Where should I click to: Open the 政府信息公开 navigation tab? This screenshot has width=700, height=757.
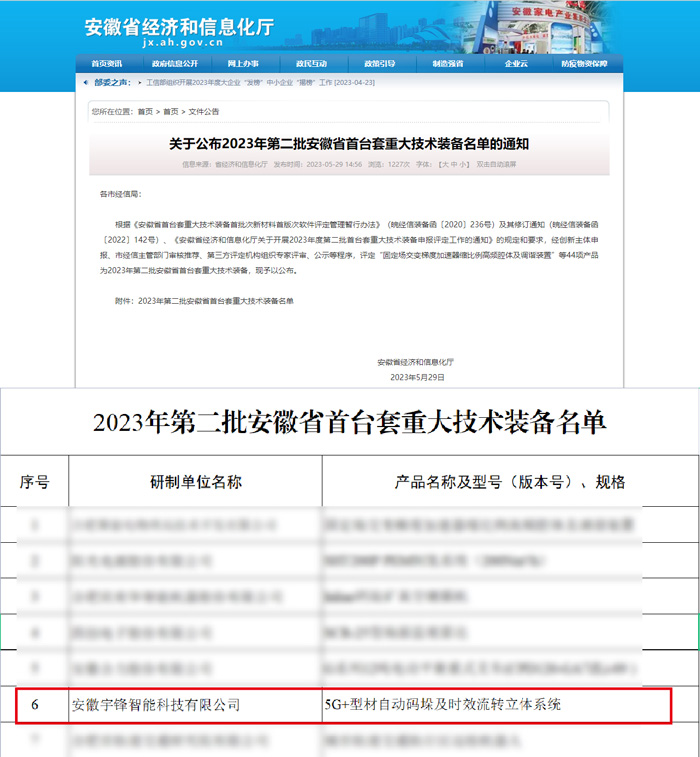tap(174, 63)
